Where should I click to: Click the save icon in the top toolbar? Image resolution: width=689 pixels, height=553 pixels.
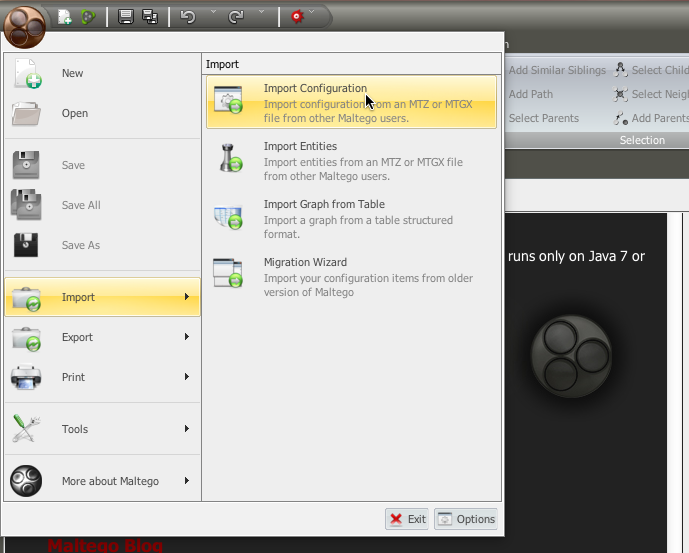click(126, 17)
